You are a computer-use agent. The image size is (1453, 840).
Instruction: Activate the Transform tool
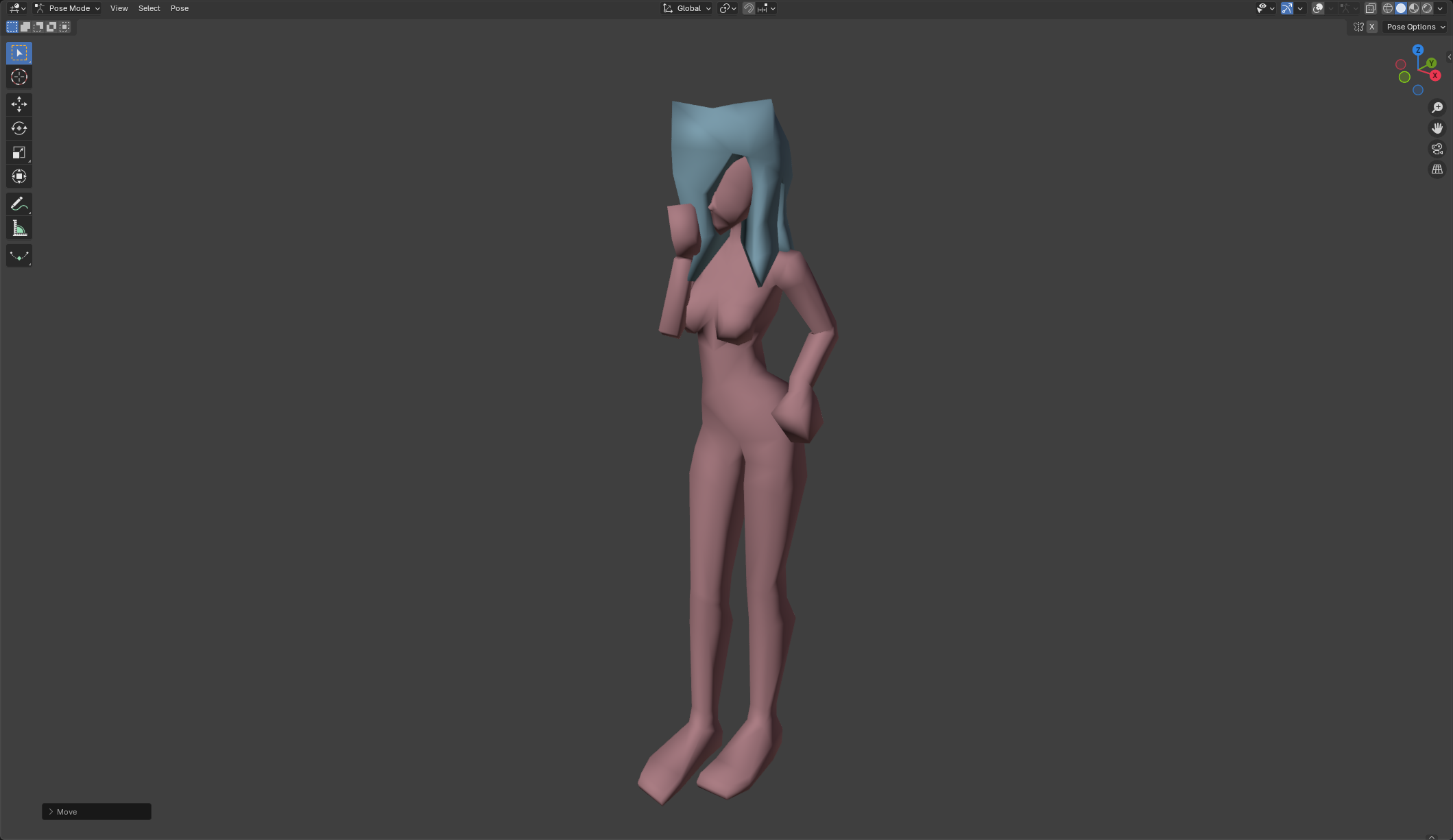pos(19,176)
